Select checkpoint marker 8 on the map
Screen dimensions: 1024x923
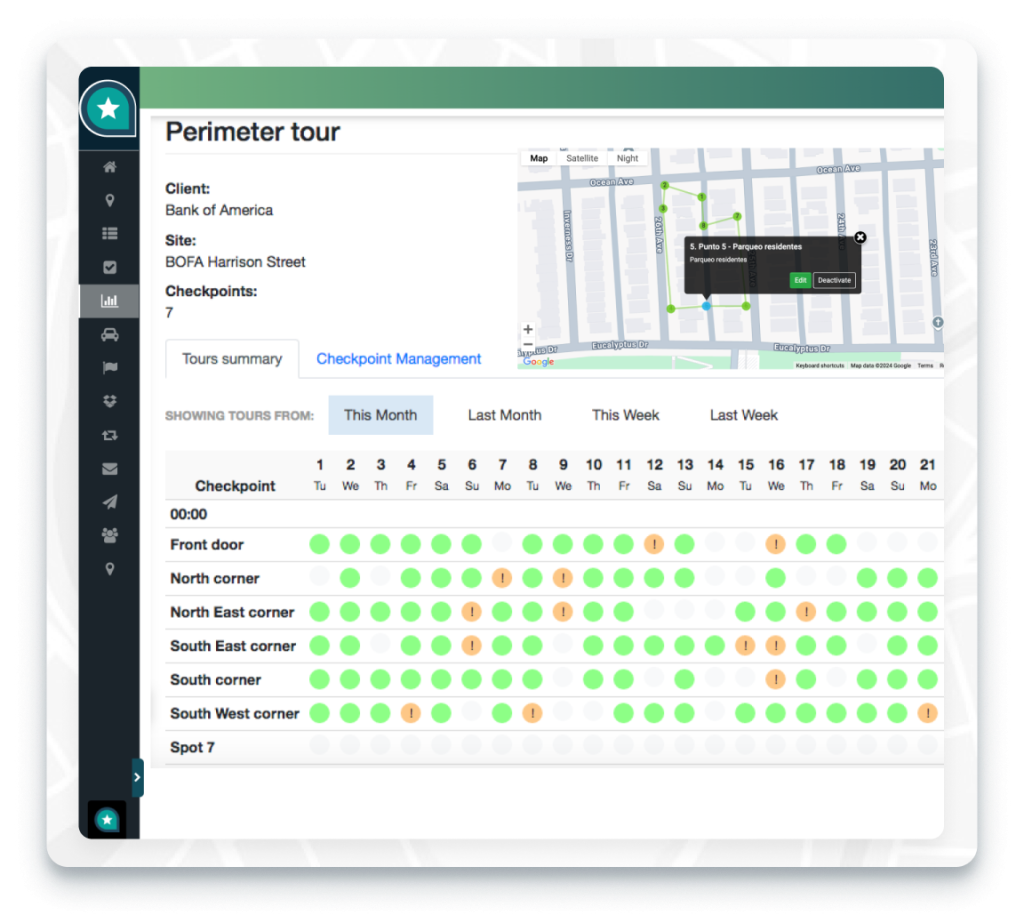[x=703, y=226]
